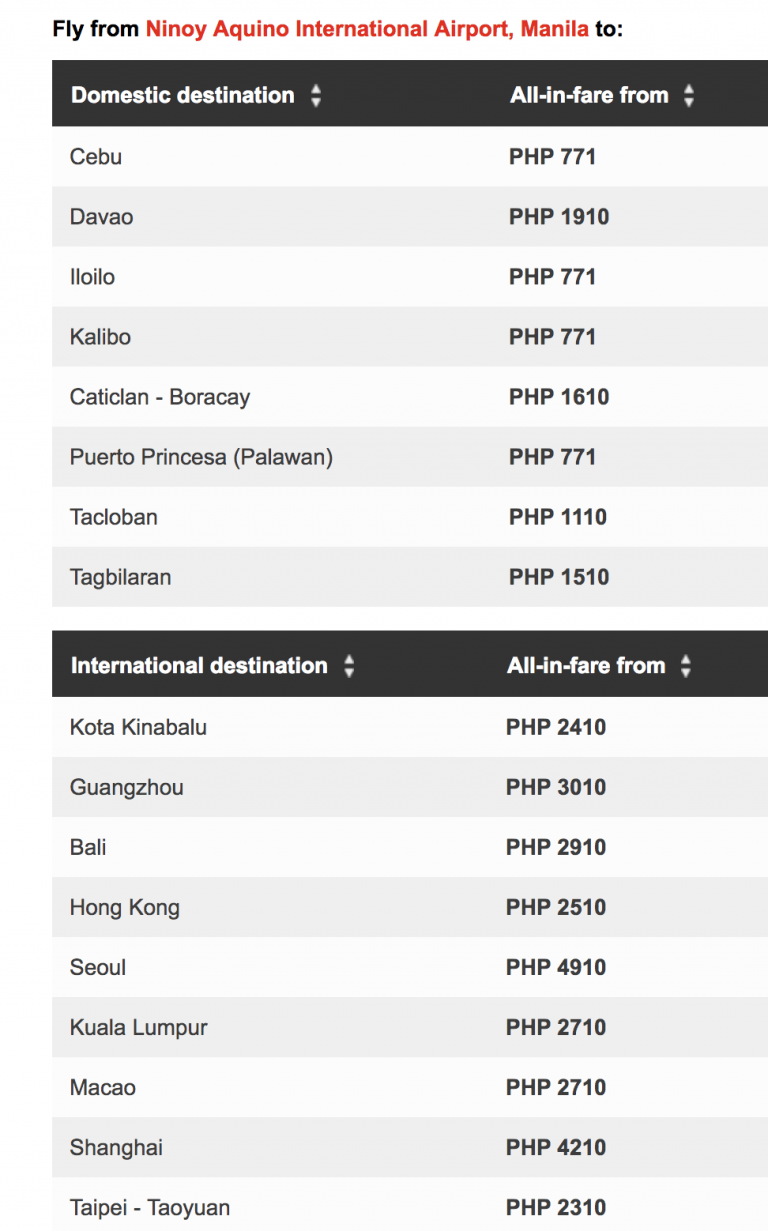Sort by Domestic destination arrows icon

(316, 96)
